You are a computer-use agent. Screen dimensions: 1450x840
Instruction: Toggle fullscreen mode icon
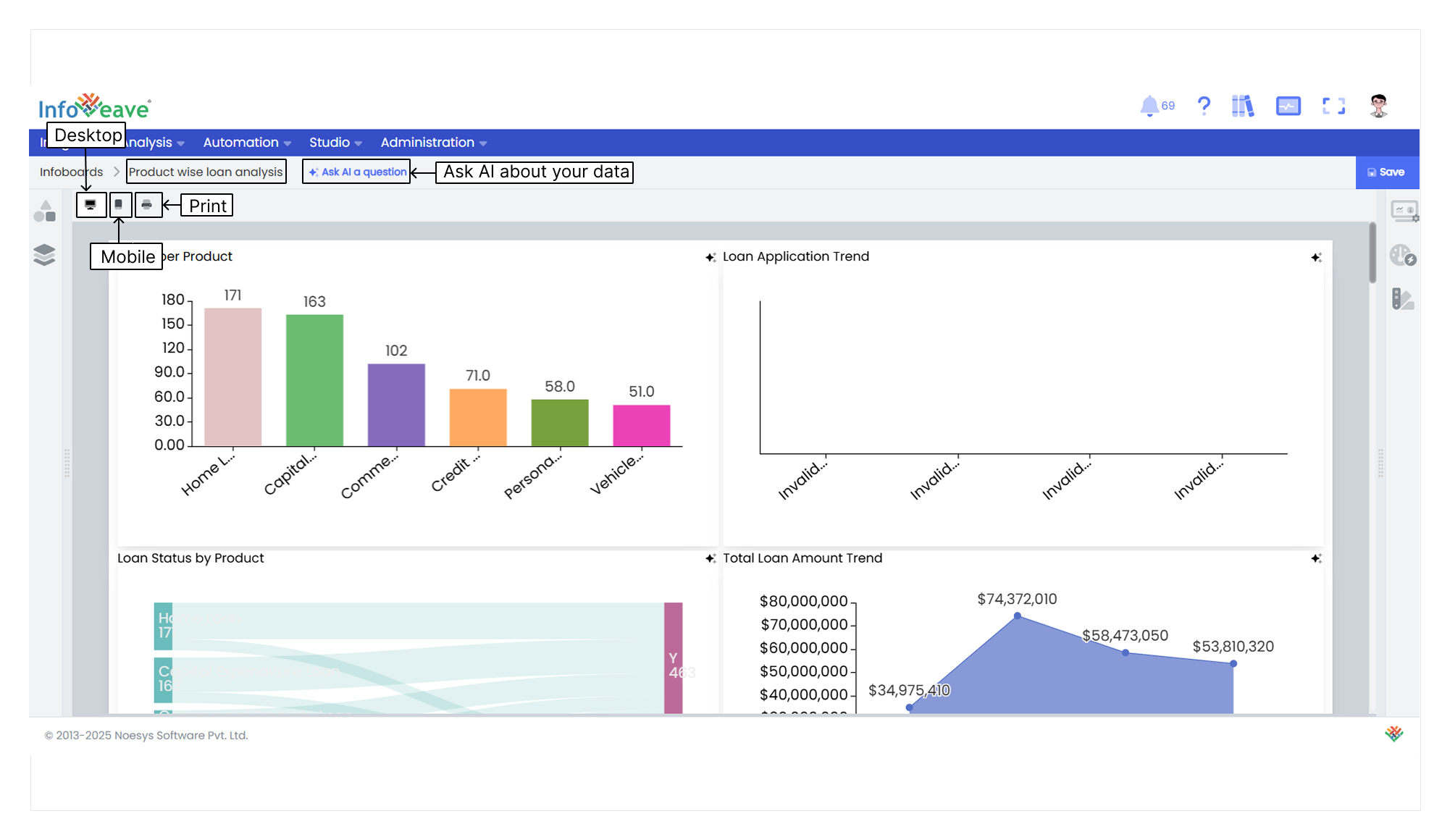pos(1333,106)
